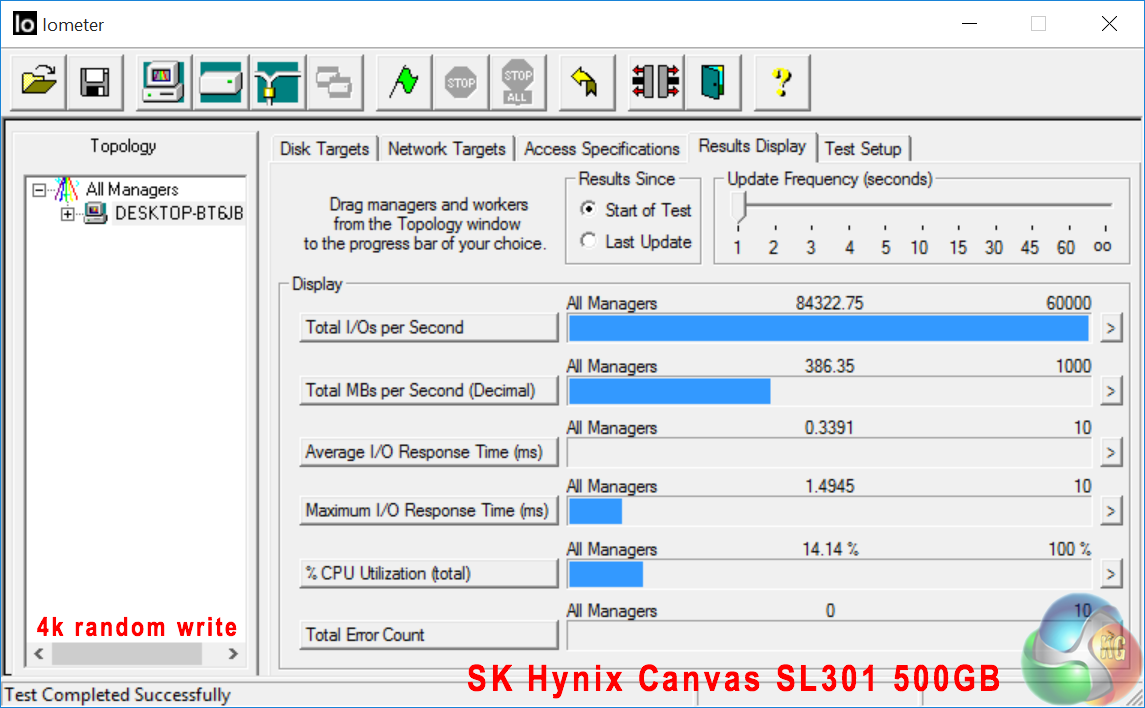Viewport: 1145px width, 708px height.
Task: Exit Iometer using the door icon
Action: 713,82
